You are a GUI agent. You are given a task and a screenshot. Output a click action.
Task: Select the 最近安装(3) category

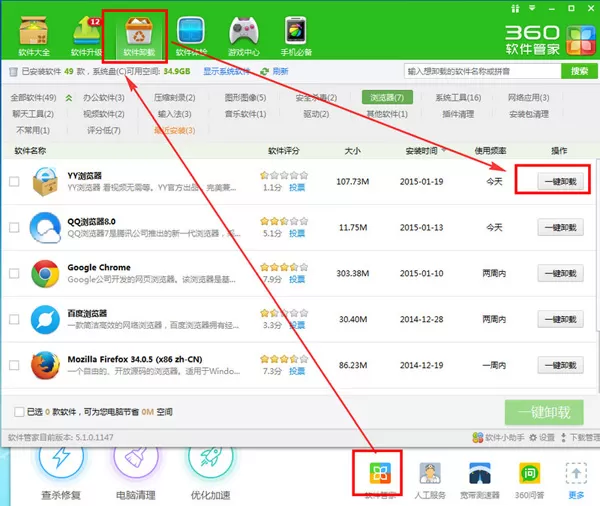click(x=174, y=130)
